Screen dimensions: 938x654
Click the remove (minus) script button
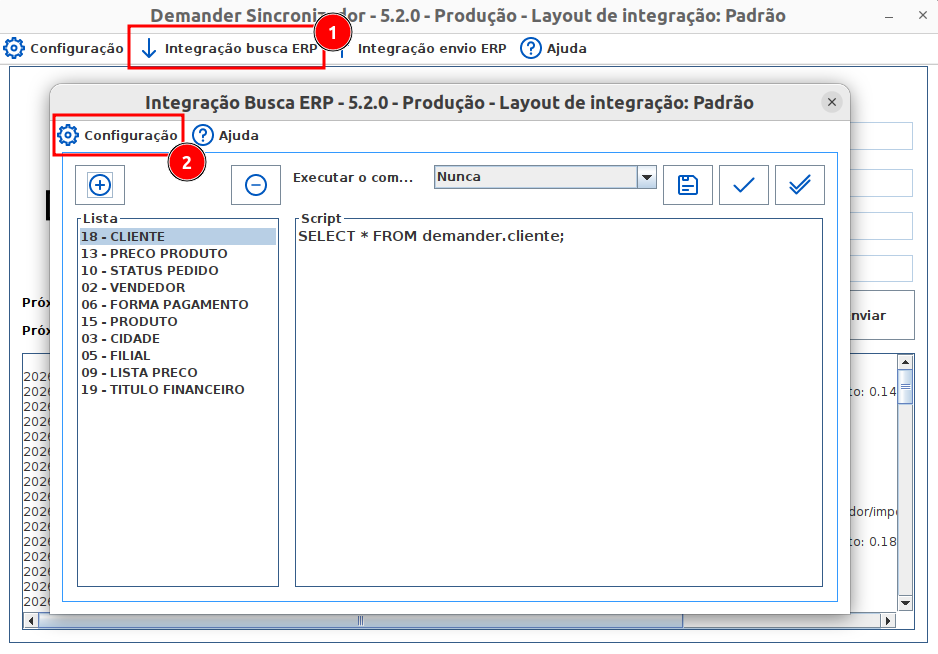tap(256, 185)
